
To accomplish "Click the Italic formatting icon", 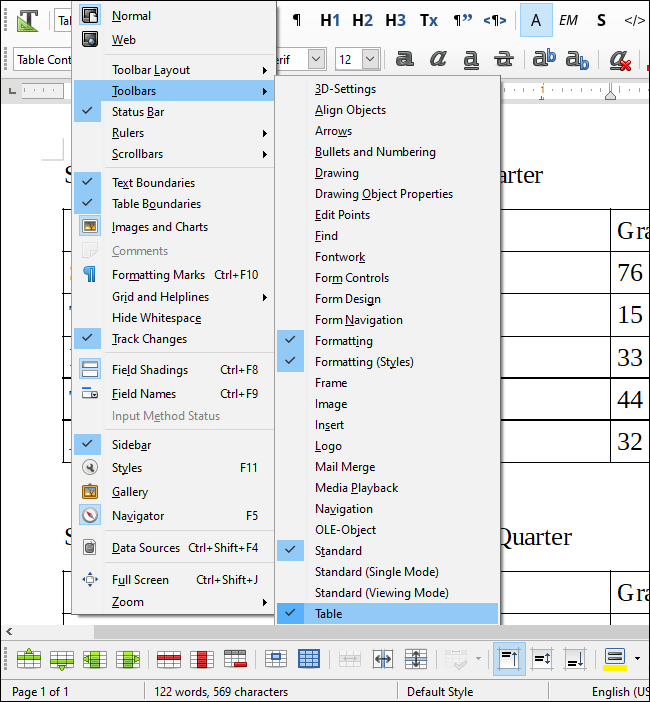I will (438, 59).
